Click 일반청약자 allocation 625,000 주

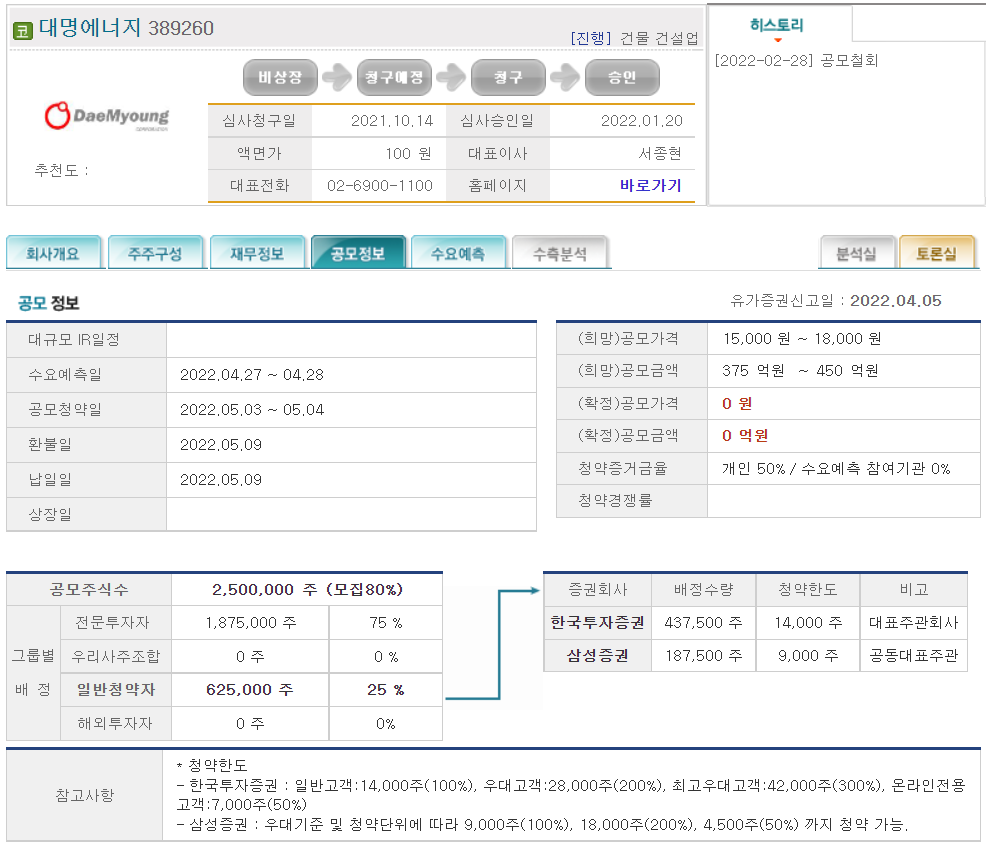pos(250,690)
